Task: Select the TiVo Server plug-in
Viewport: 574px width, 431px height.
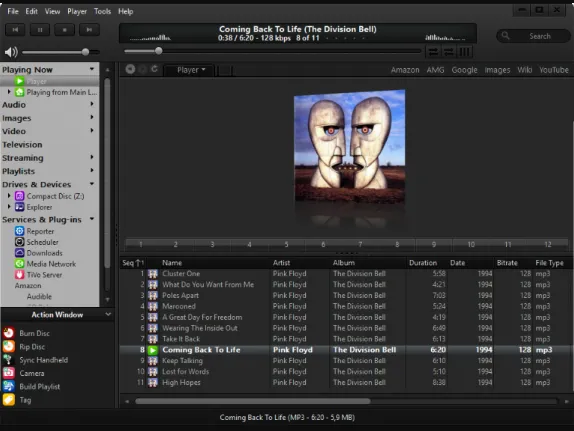Action: (x=44, y=275)
